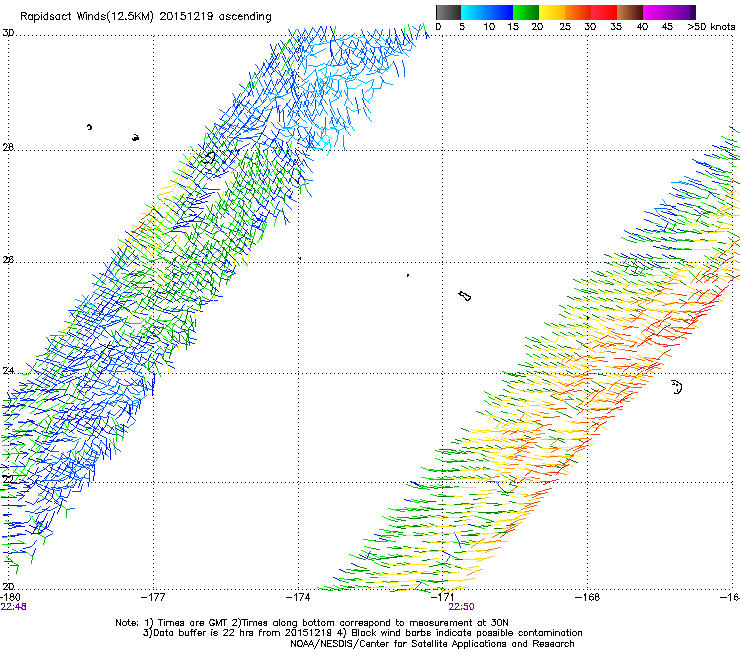Select the '-168' longitude axis label
Viewport: 740px width, 650px height.
[588, 597]
